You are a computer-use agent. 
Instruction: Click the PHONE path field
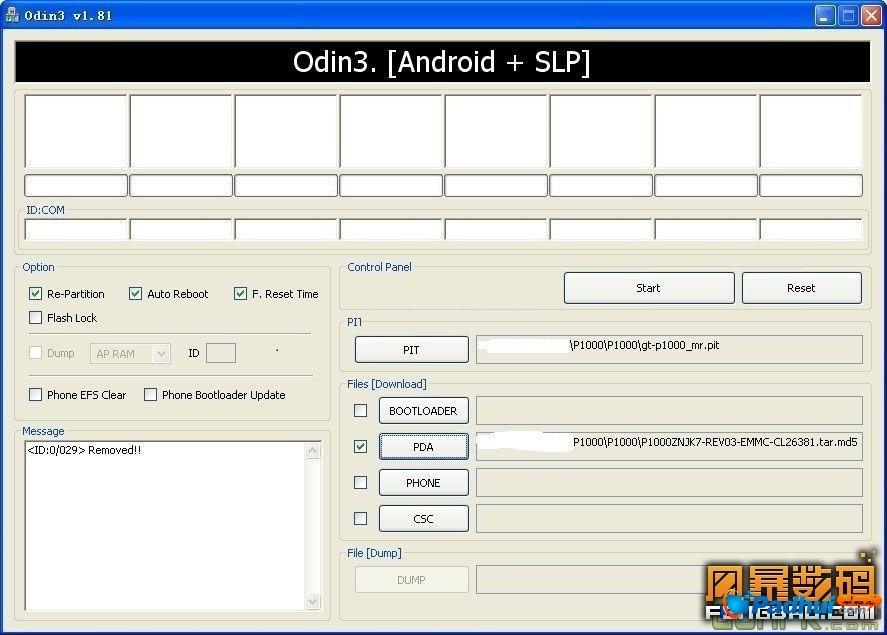[669, 482]
